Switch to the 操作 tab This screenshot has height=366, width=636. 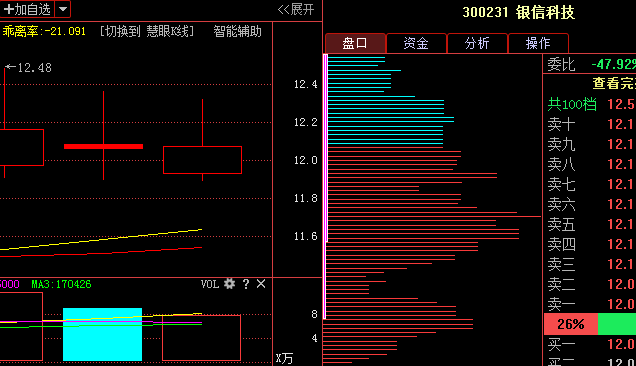tap(538, 43)
